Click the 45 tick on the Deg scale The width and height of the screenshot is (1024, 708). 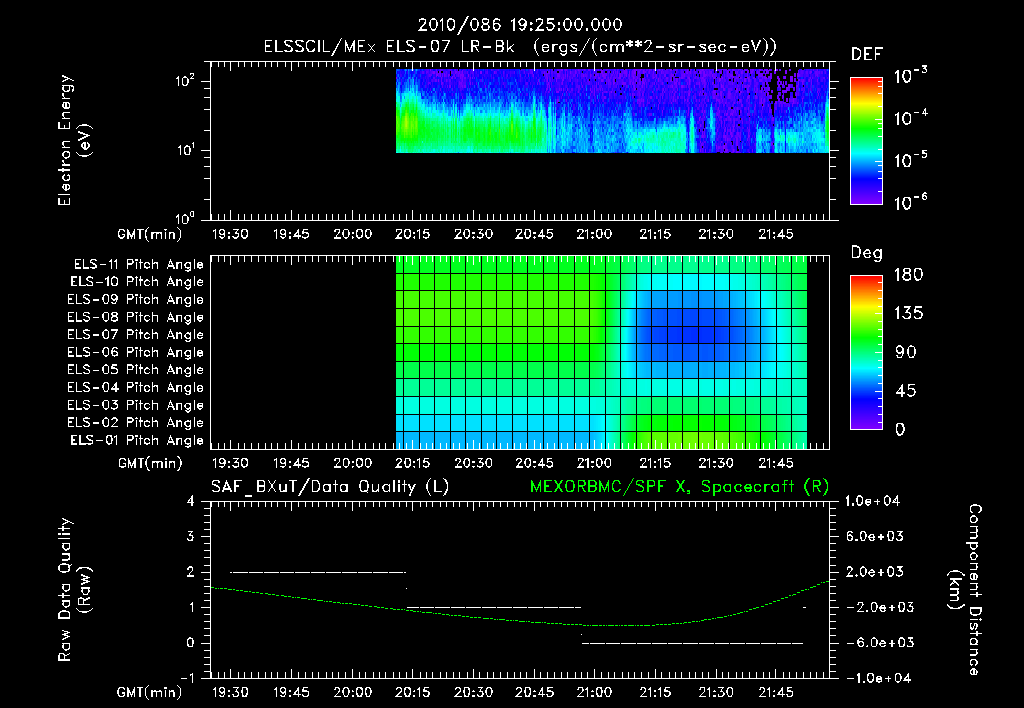[x=906, y=391]
